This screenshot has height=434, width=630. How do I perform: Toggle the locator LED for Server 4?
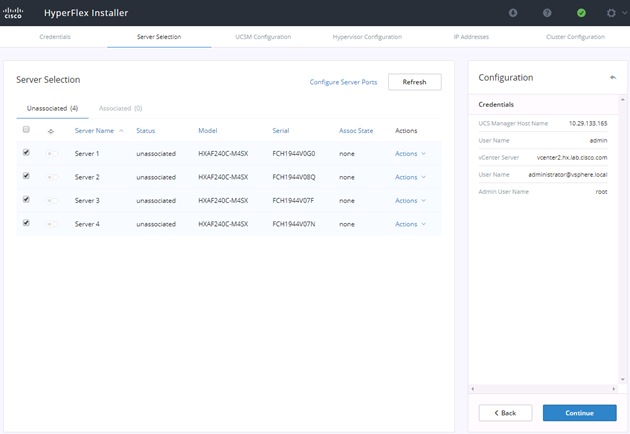coord(52,224)
